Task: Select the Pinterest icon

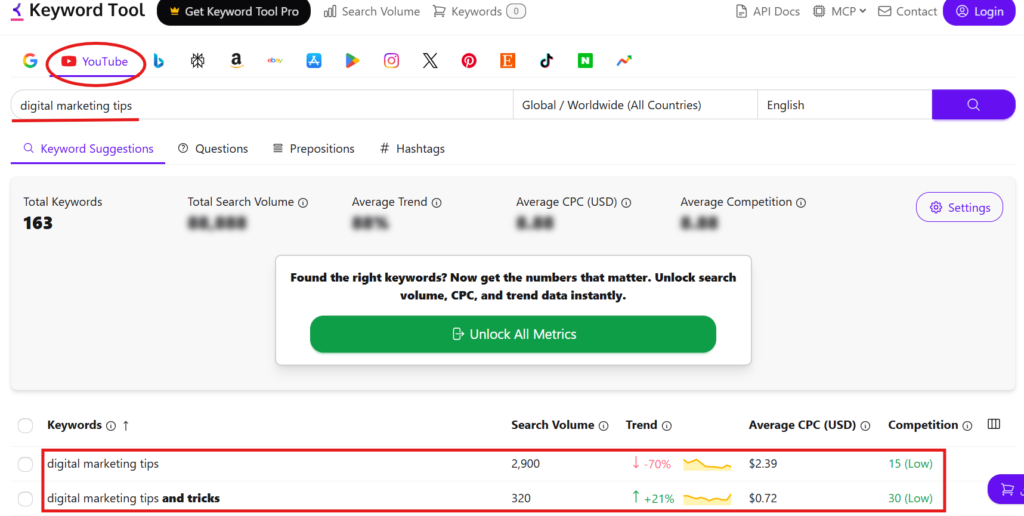Action: [469, 61]
